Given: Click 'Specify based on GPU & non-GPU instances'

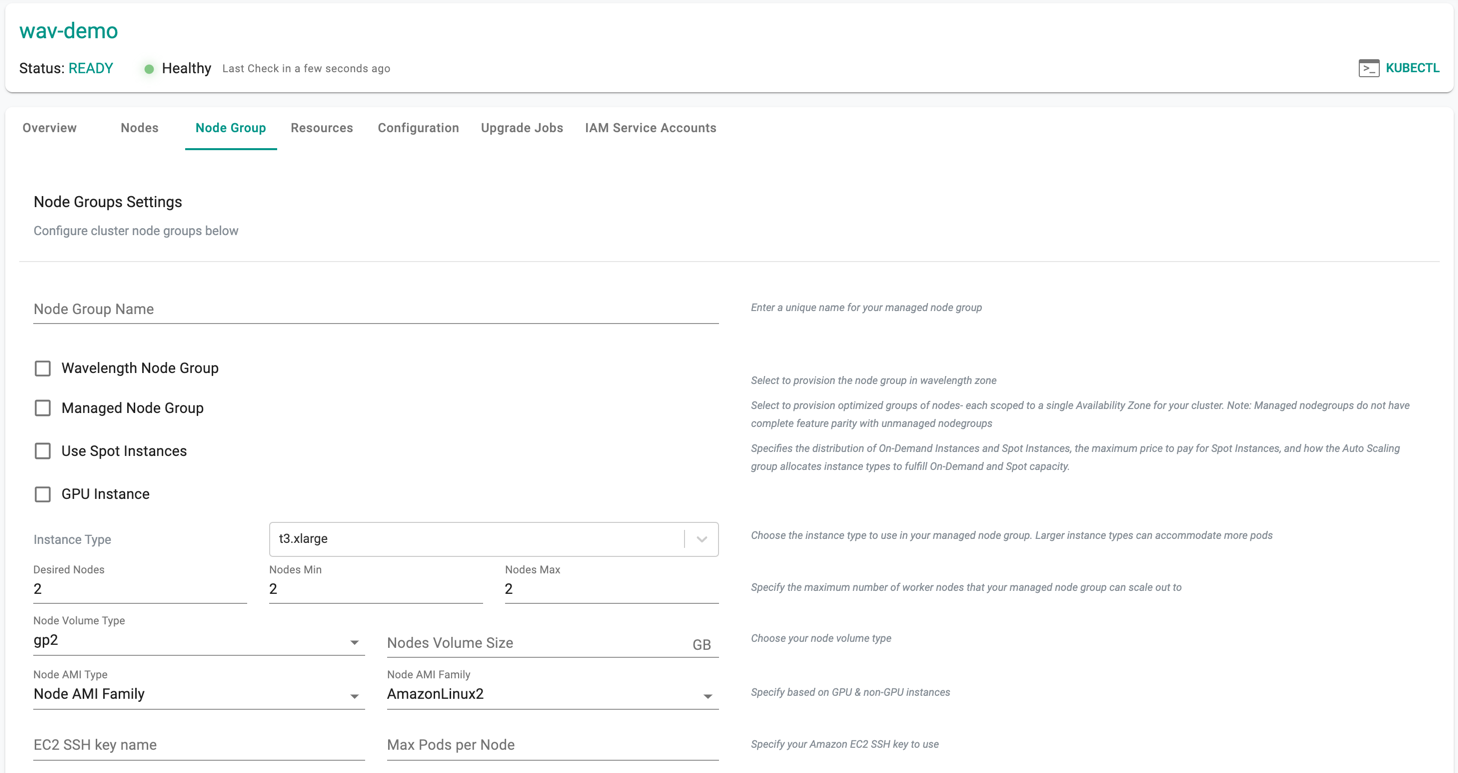Looking at the screenshot, I should point(851,692).
